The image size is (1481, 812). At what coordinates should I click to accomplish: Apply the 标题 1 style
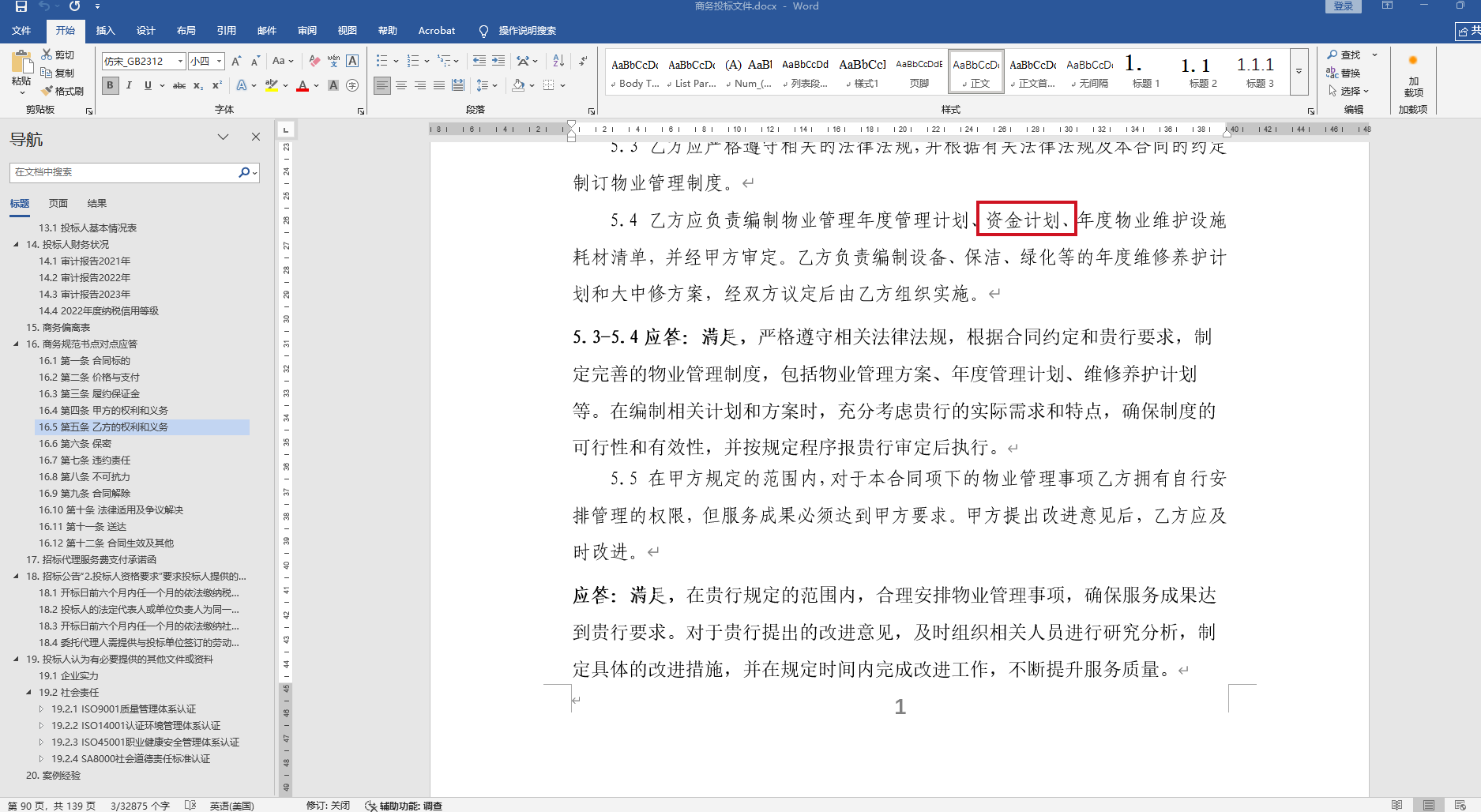(x=1146, y=72)
